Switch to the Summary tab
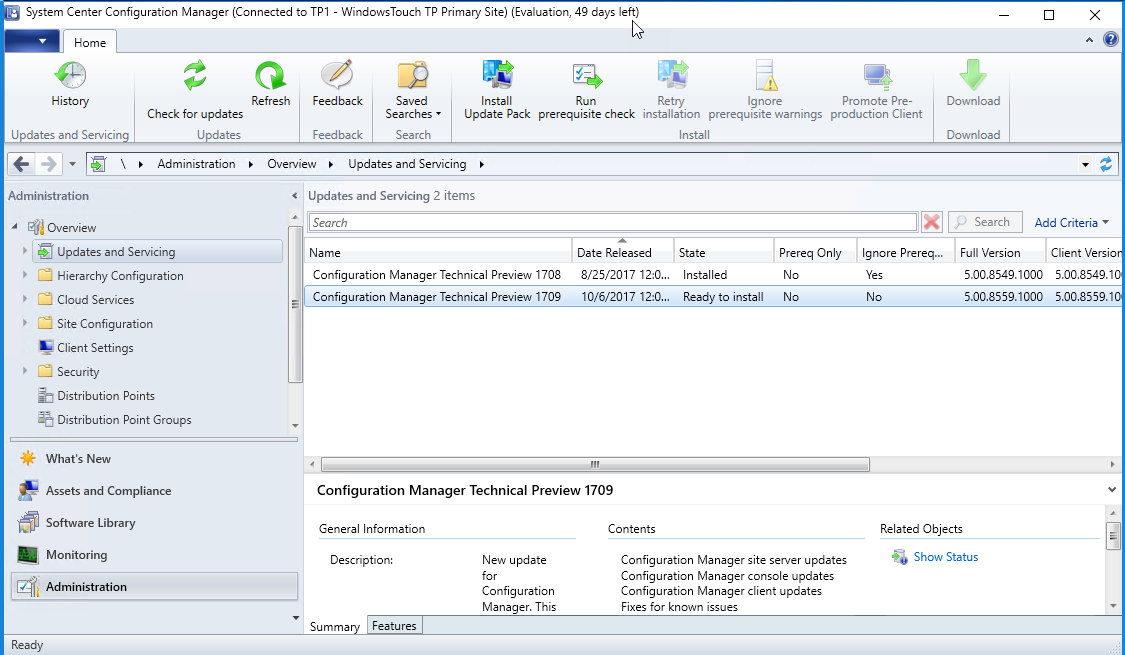Viewport: 1125px width, 655px height. (x=334, y=626)
